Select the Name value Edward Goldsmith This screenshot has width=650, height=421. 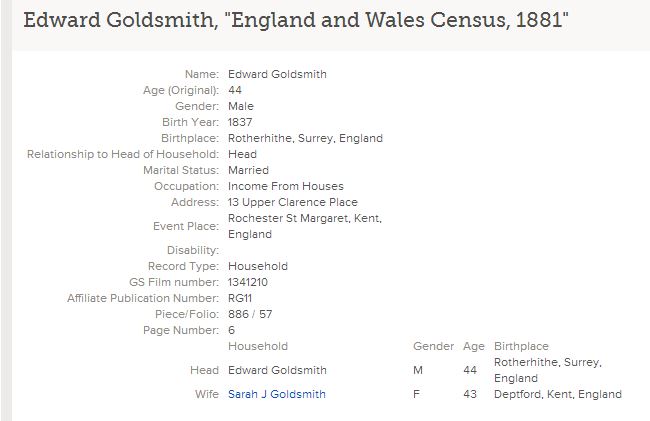(277, 74)
